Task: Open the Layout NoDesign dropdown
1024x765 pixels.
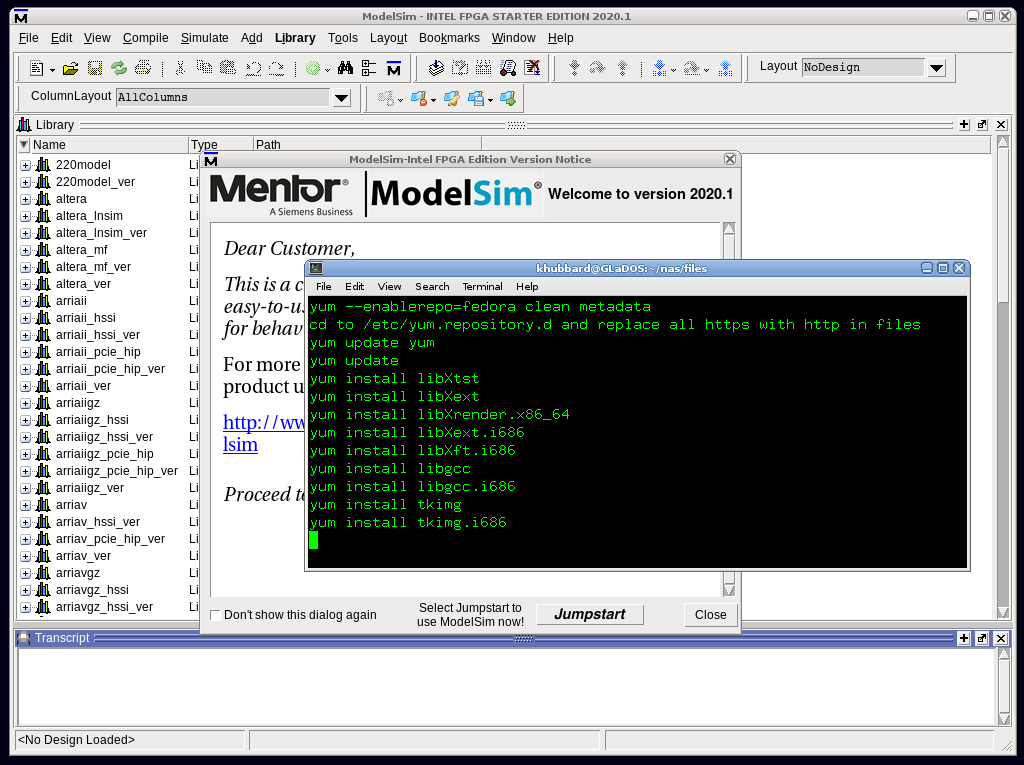Action: pyautogui.click(x=937, y=67)
